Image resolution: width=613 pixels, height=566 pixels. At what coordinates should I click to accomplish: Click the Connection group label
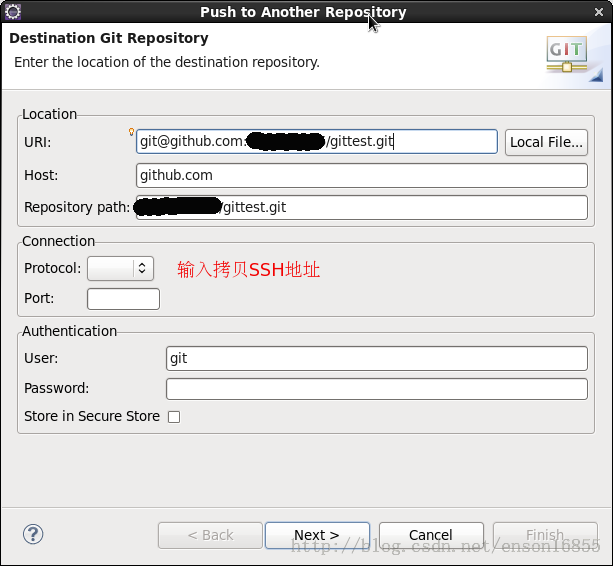[58, 241]
